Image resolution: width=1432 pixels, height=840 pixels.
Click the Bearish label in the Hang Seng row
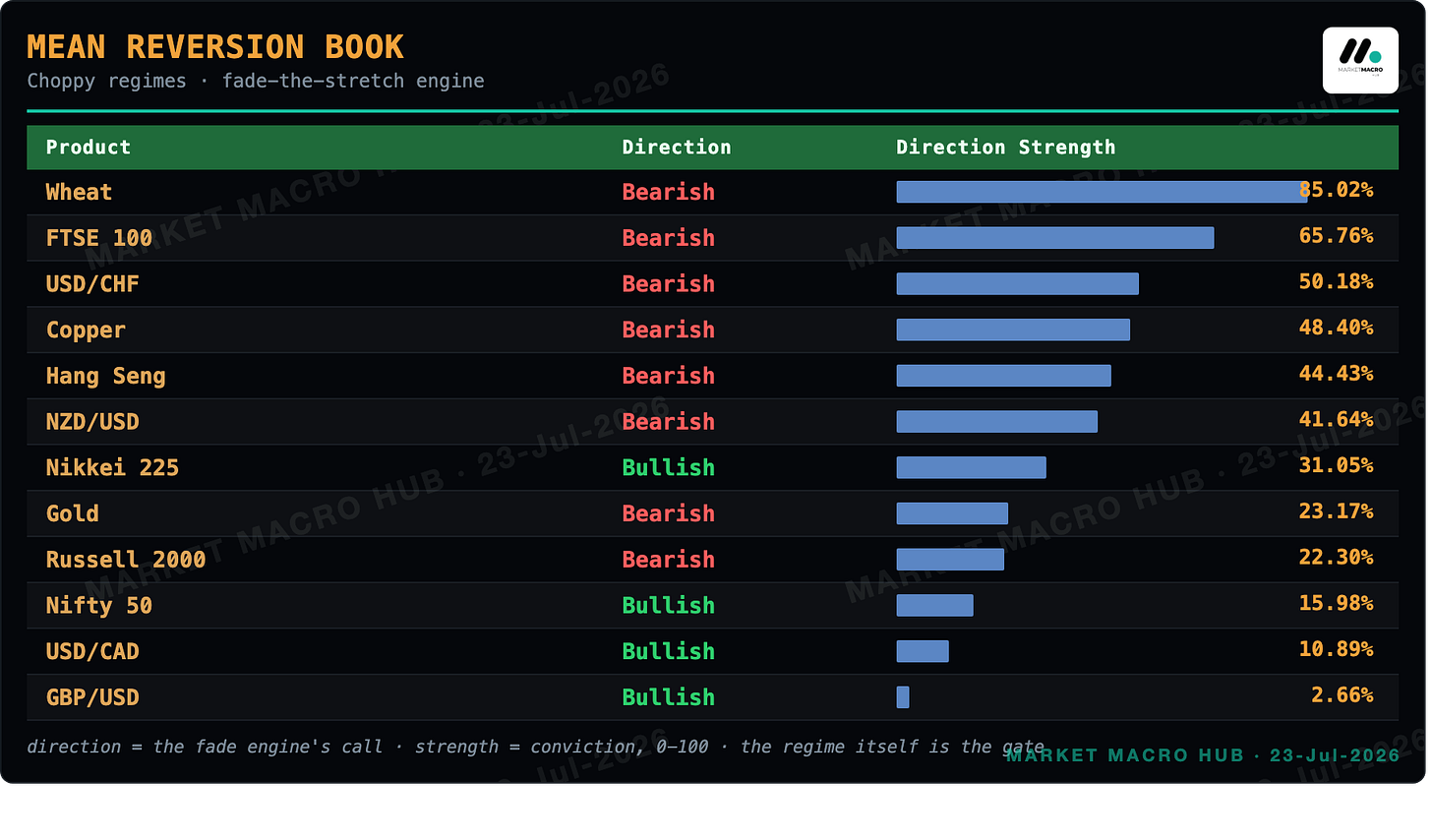pyautogui.click(x=669, y=376)
